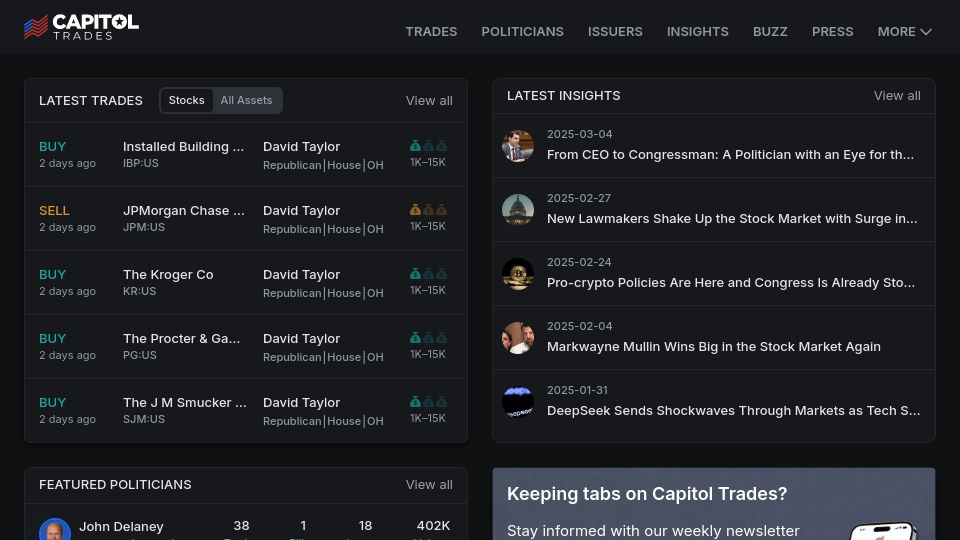
Task: Click SELL label on JPMorgan row
Action: click(54, 210)
